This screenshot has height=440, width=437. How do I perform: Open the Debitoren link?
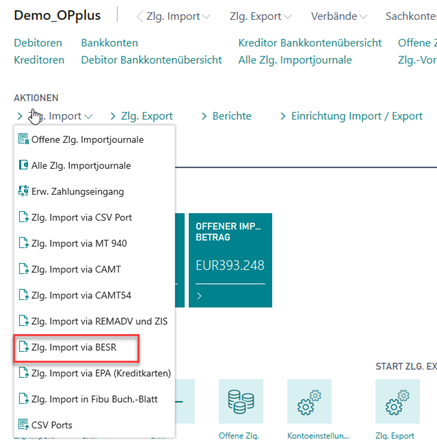(x=38, y=43)
